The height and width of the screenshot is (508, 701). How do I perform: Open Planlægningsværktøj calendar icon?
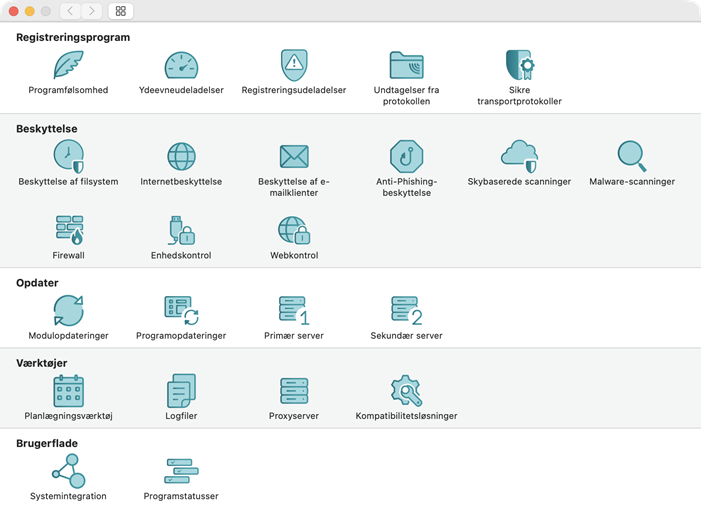[x=68, y=391]
